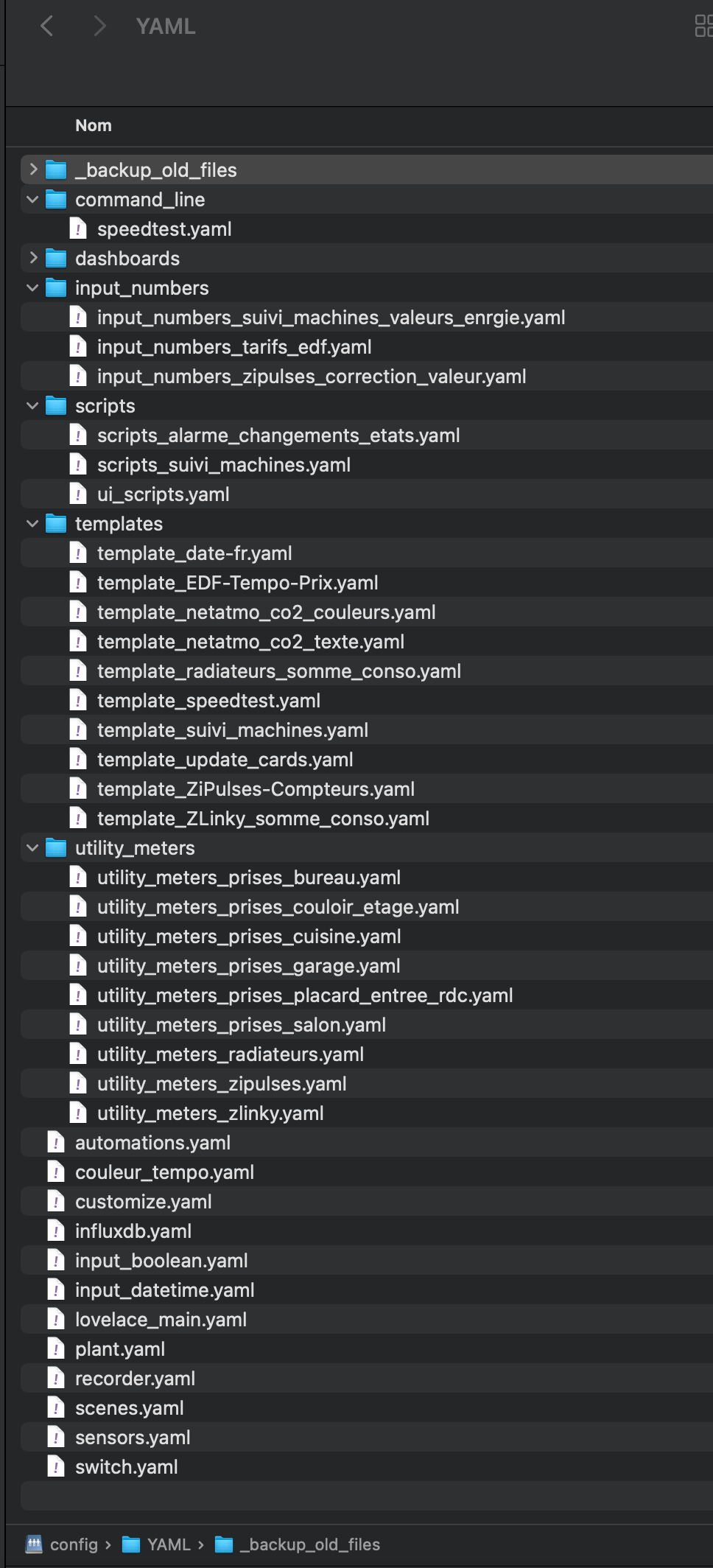Collapse the scripts folder disclosure triangle
This screenshot has width=713, height=1568.
tap(32, 406)
